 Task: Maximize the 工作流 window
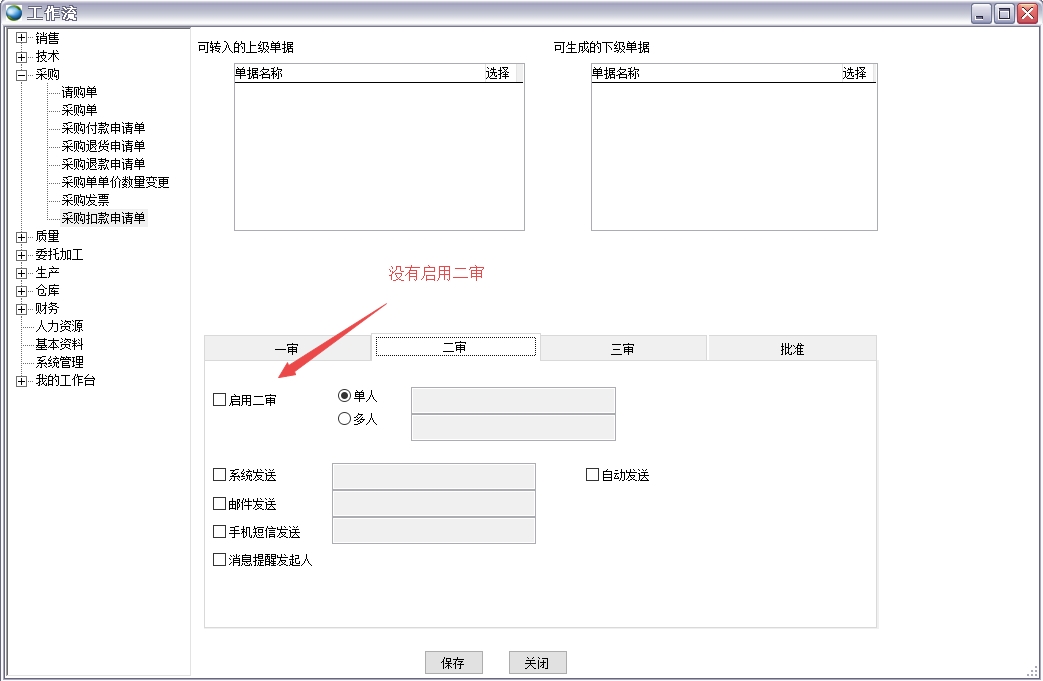[x=1003, y=13]
